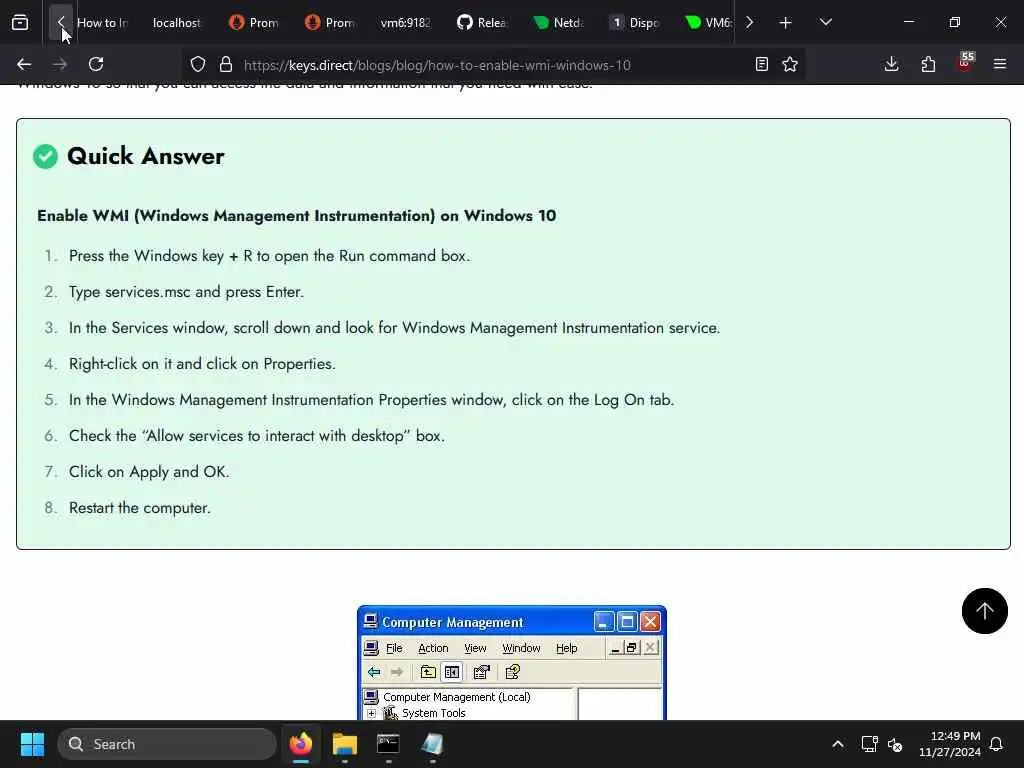Toggle reader view icon in address bar
Viewport: 1024px width, 768px height.
tap(761, 64)
